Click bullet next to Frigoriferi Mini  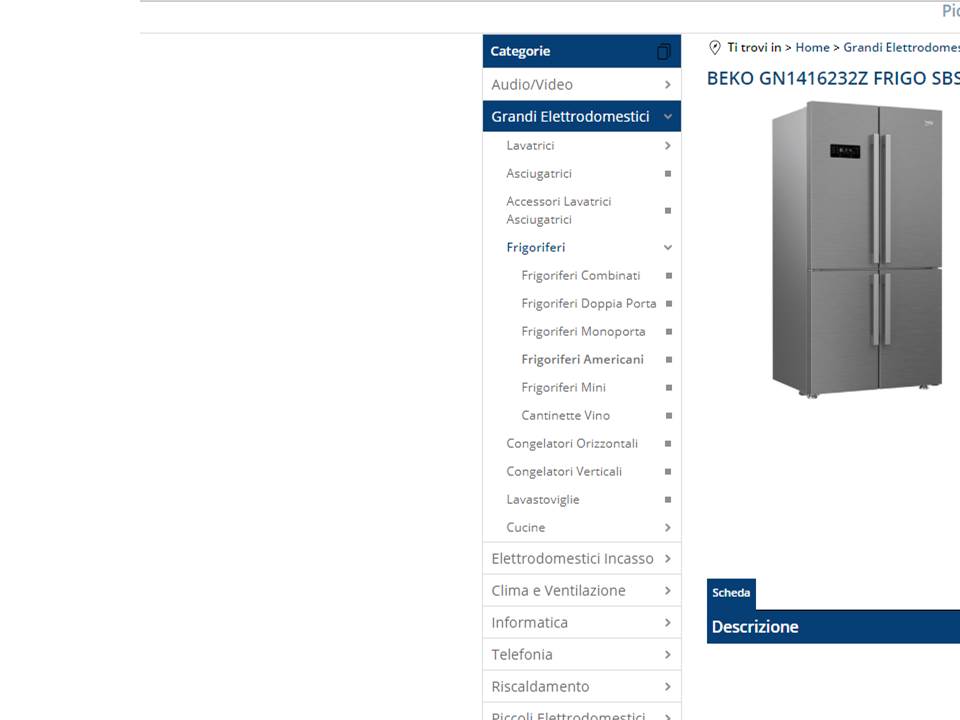tap(669, 388)
